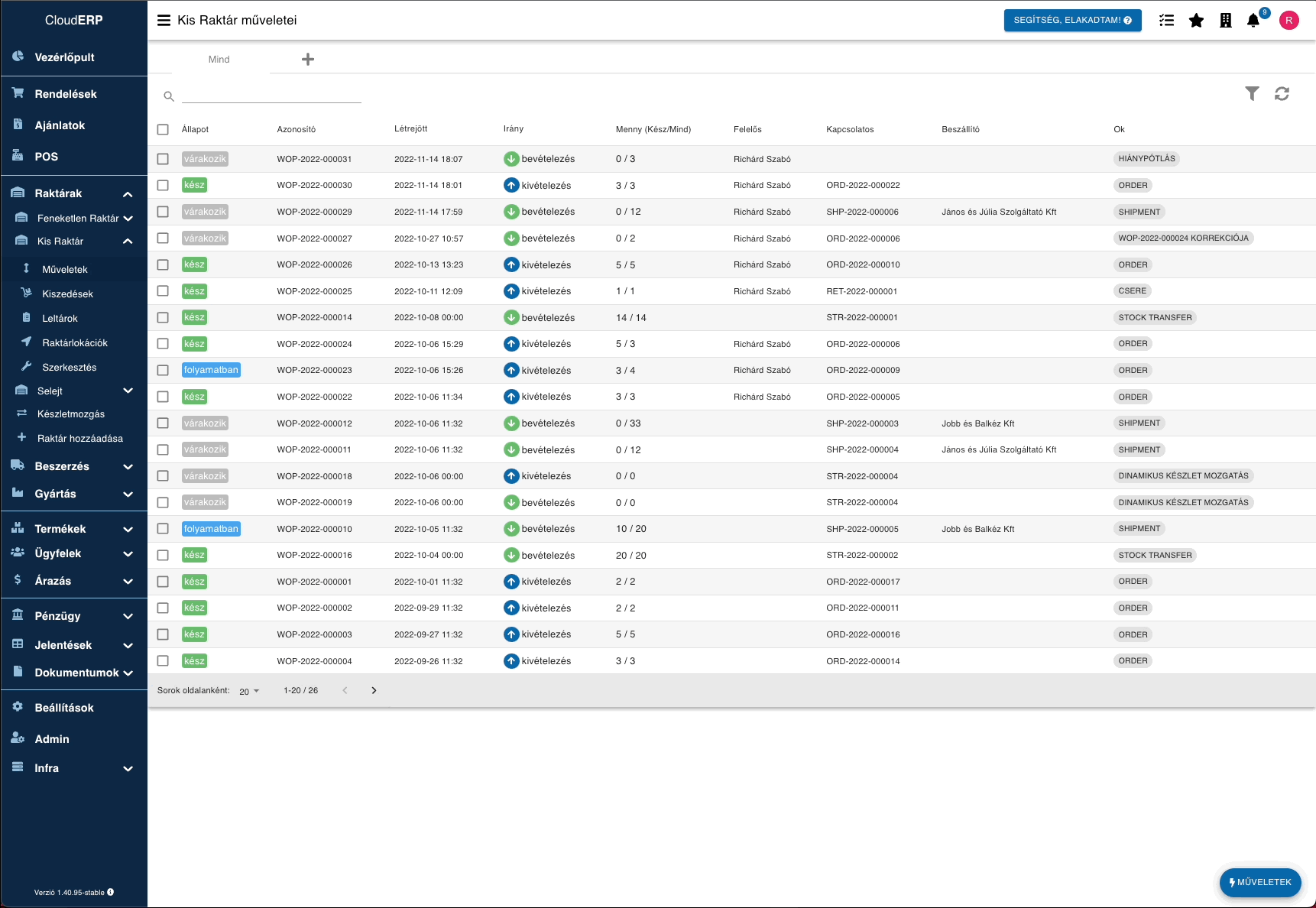1316x908 pixels.
Task: Click bevételezés arrow icon for WOP-2022-000031
Action: pyautogui.click(x=511, y=159)
